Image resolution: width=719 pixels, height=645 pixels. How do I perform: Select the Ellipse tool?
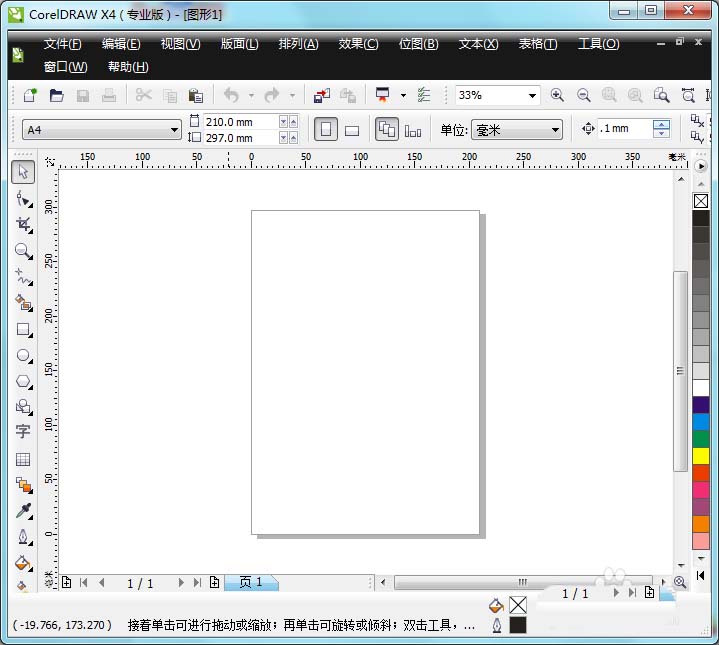coord(23,355)
